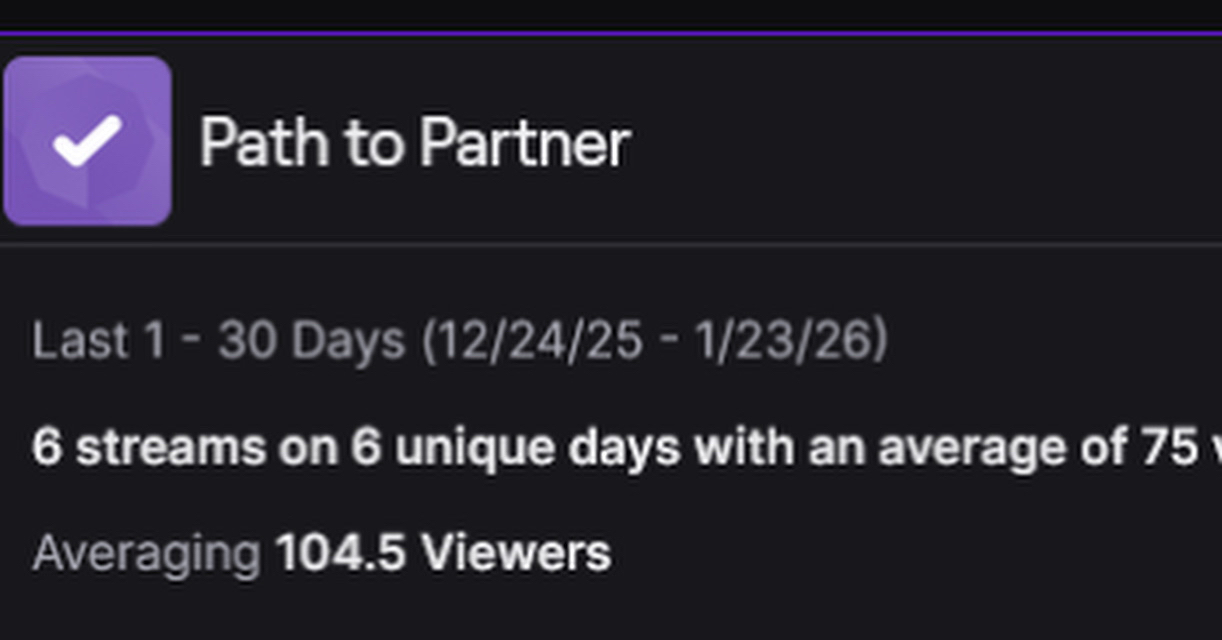This screenshot has height=640, width=1222.
Task: Click the 6 streams requirement text
Action: point(149,448)
